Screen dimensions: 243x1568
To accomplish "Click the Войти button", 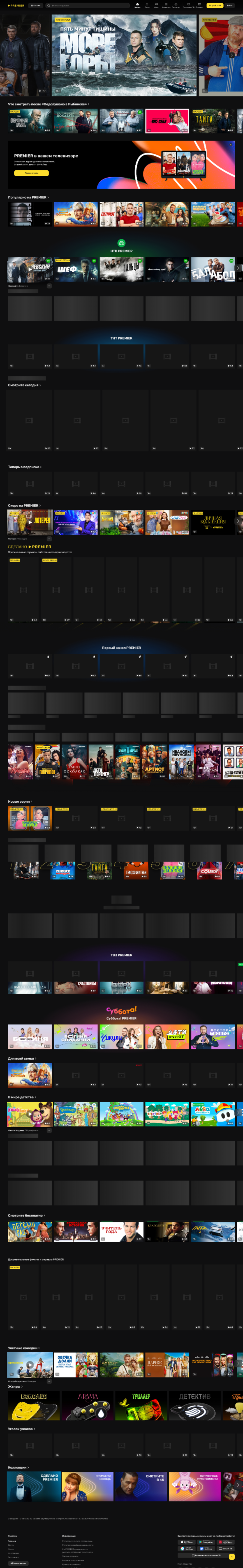I will click(x=230, y=6).
